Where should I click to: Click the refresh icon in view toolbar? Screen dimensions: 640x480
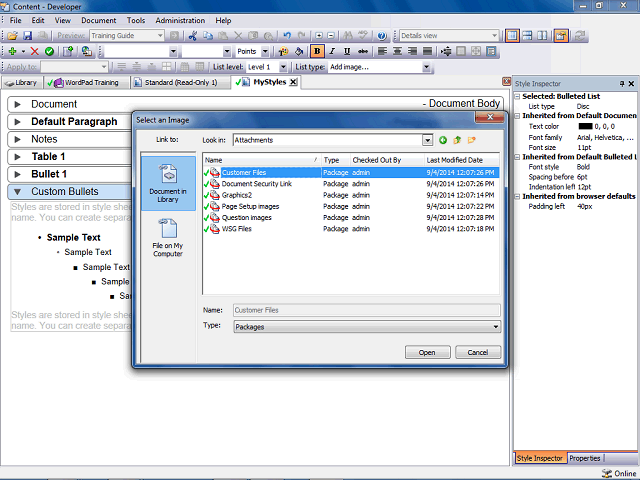tap(580, 36)
